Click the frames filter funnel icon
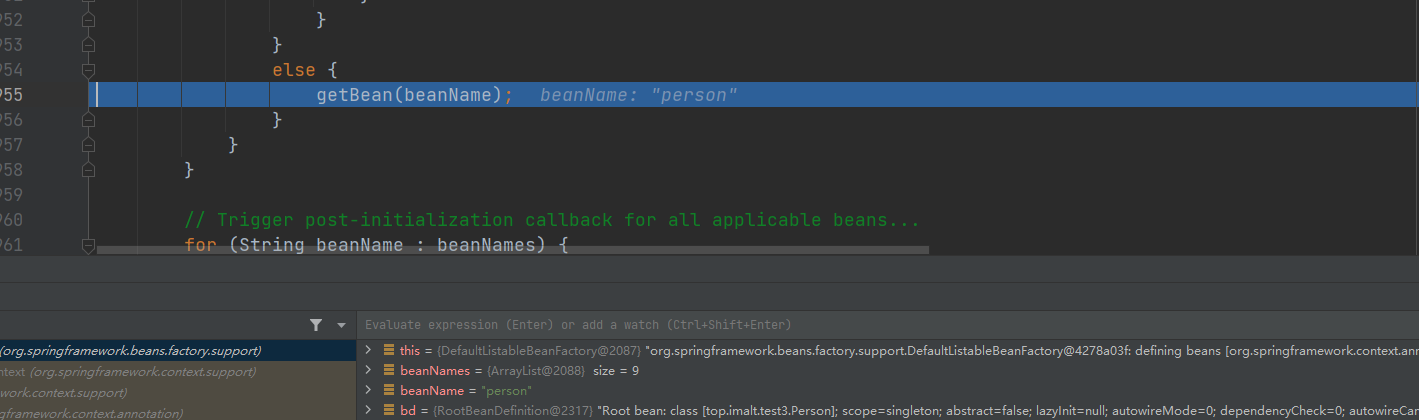The image size is (1419, 420). (x=316, y=325)
